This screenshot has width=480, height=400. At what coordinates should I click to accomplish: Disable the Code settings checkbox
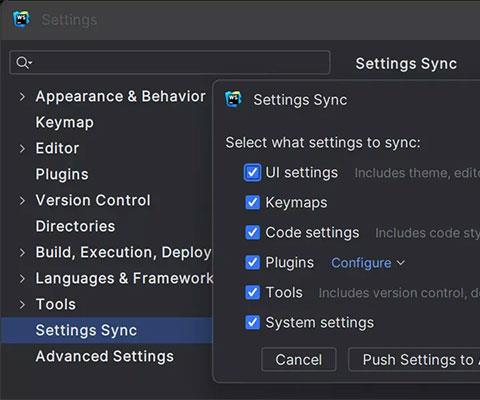tap(252, 232)
